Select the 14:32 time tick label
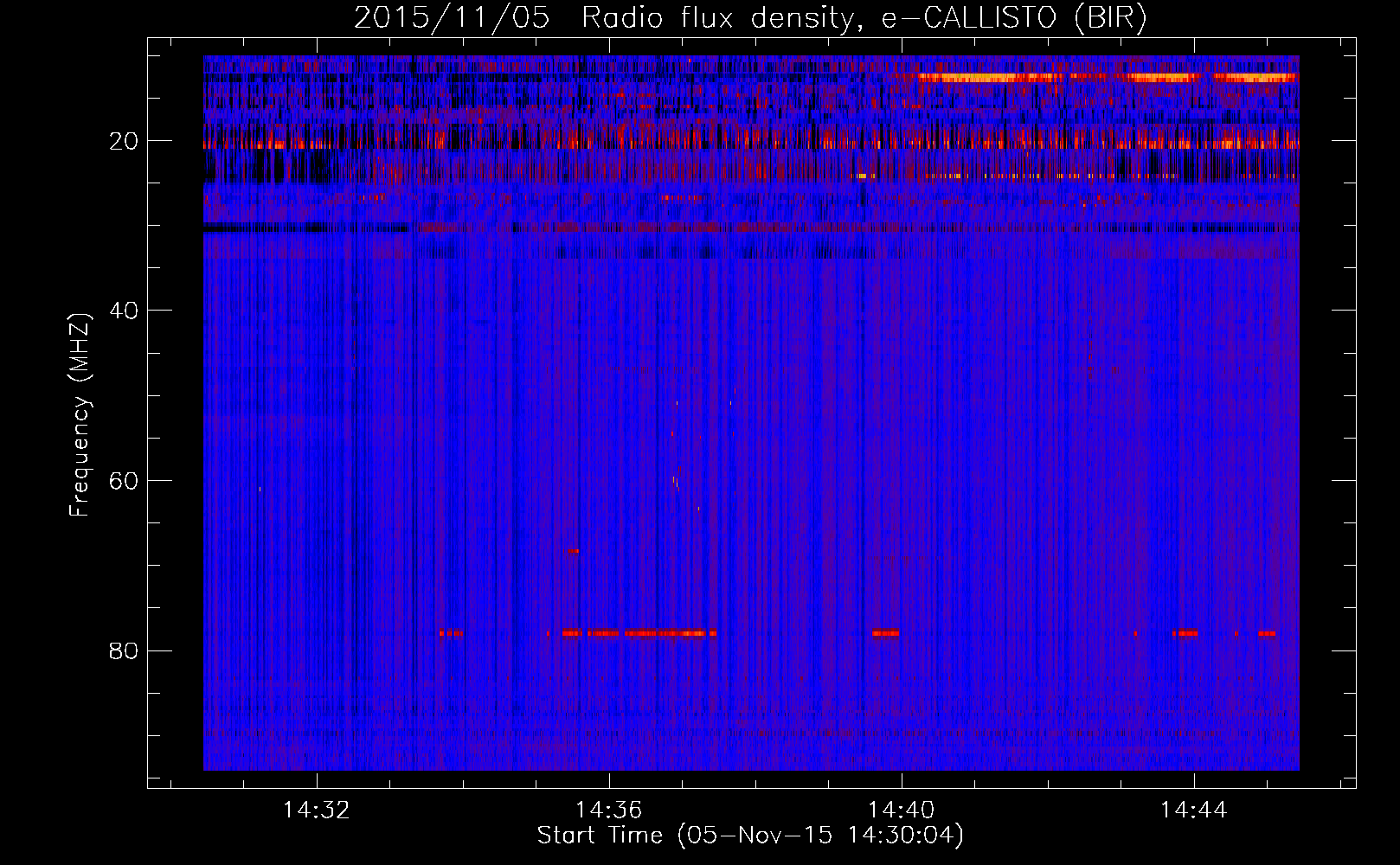 pos(317,811)
